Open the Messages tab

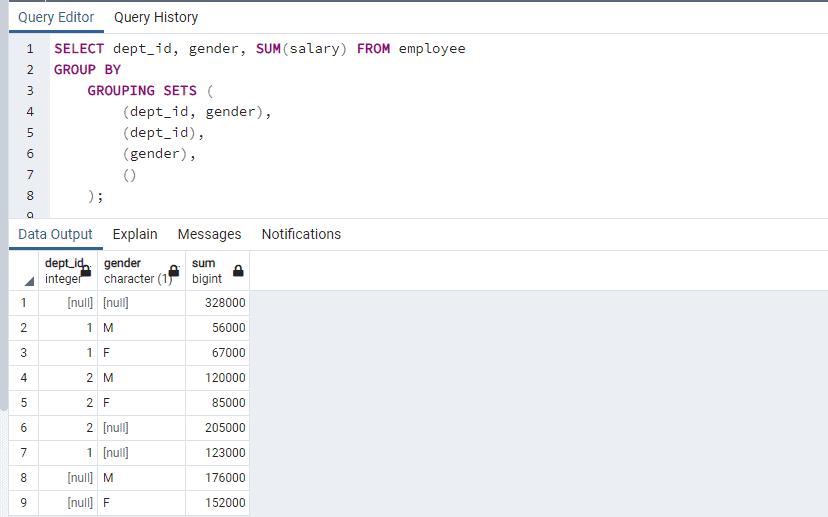[x=209, y=234]
